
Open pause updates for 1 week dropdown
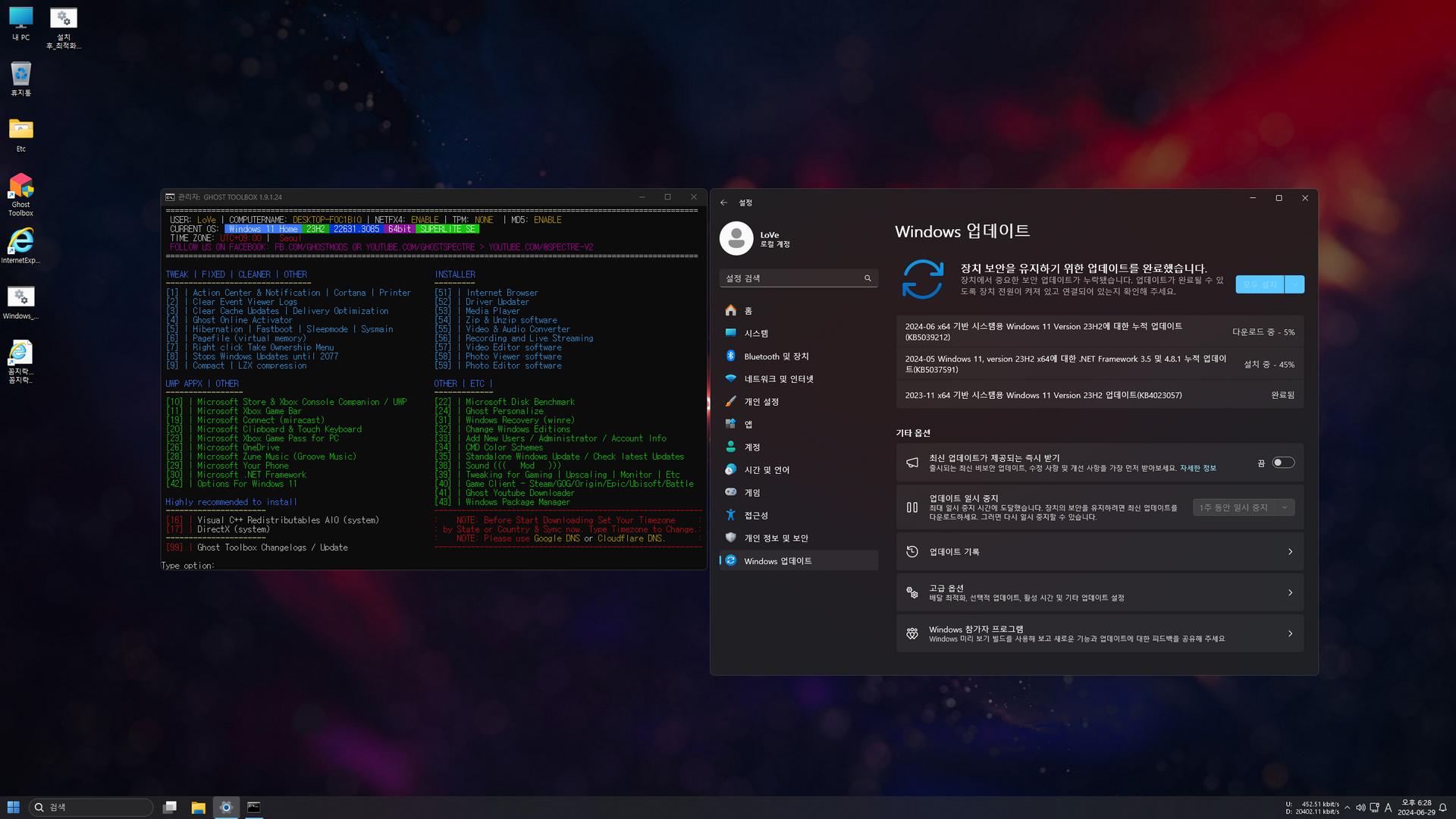coord(1244,508)
